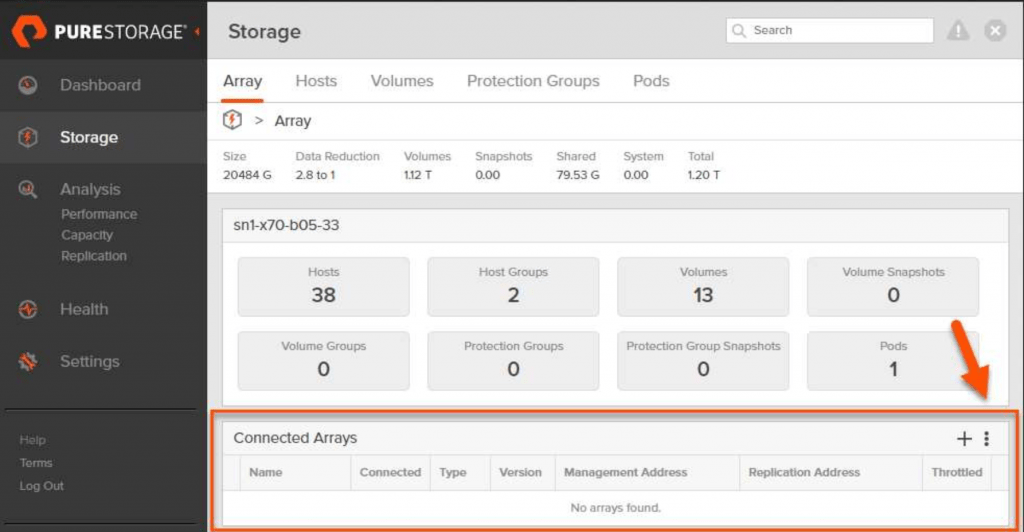Image resolution: width=1024 pixels, height=532 pixels.
Task: Sort by Connected column header
Action: tap(390, 472)
